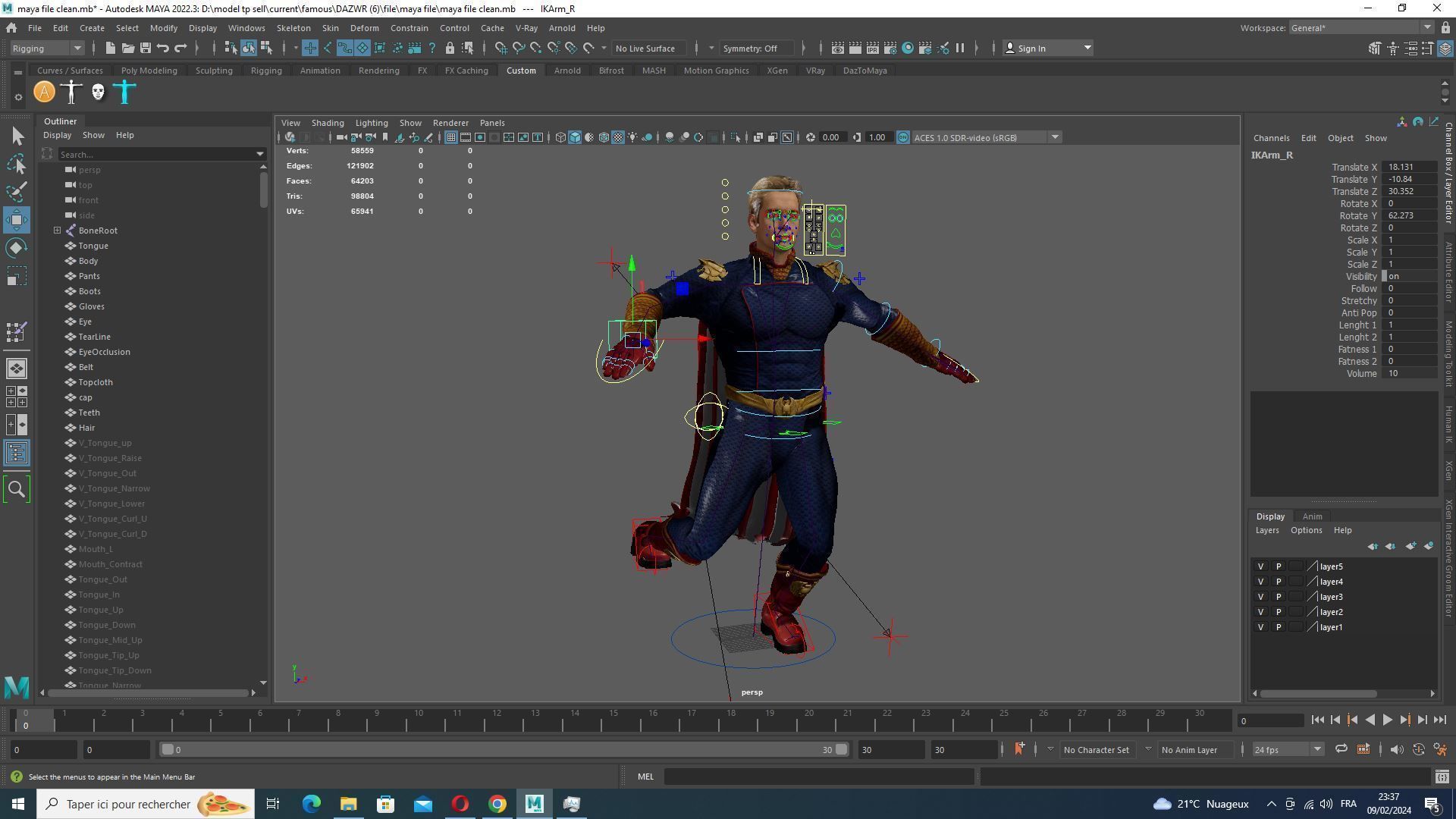Toggle playback P of layer5
Viewport: 1456px width, 819px height.
click(x=1279, y=566)
